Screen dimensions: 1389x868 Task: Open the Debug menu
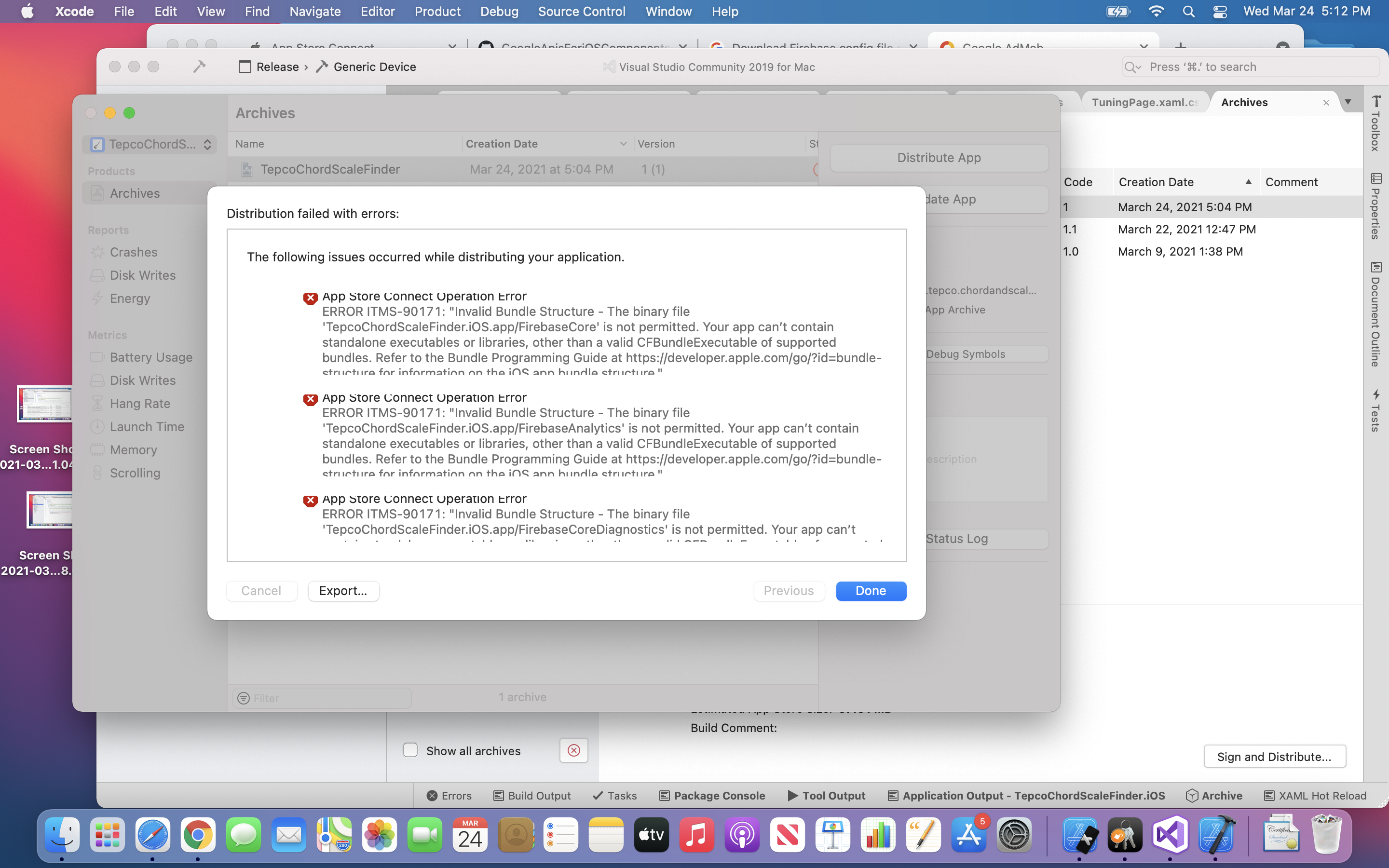click(x=499, y=12)
